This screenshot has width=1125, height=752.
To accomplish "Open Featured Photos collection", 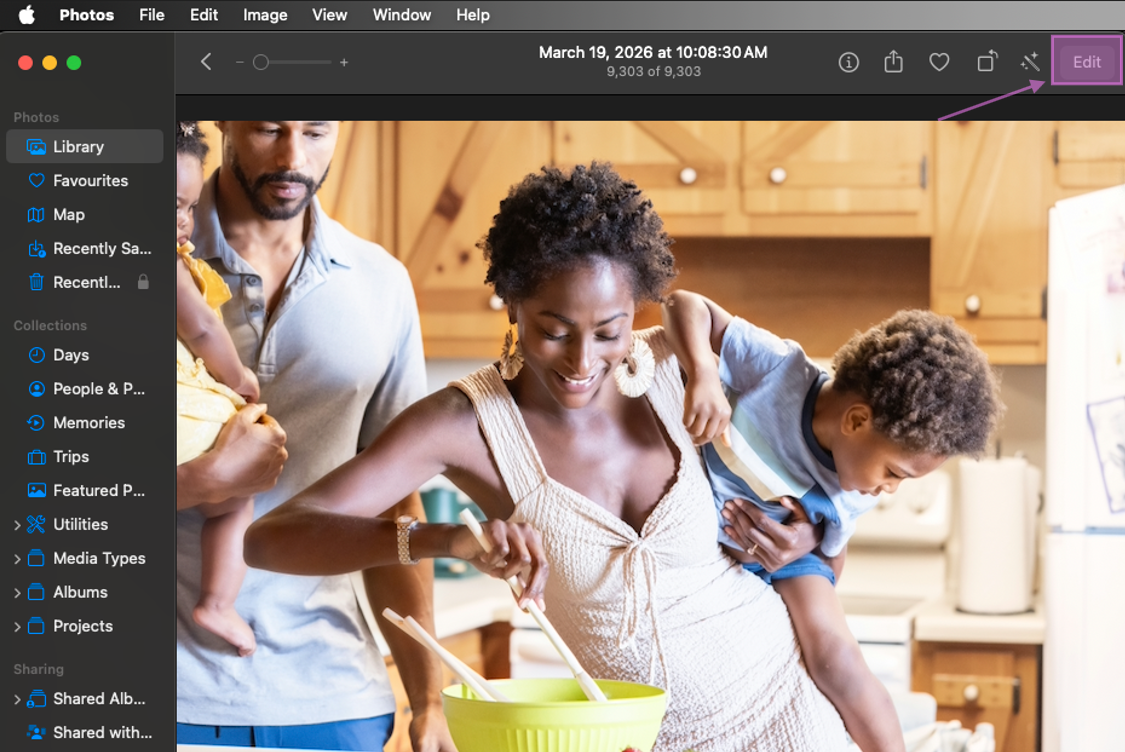I will click(85, 490).
